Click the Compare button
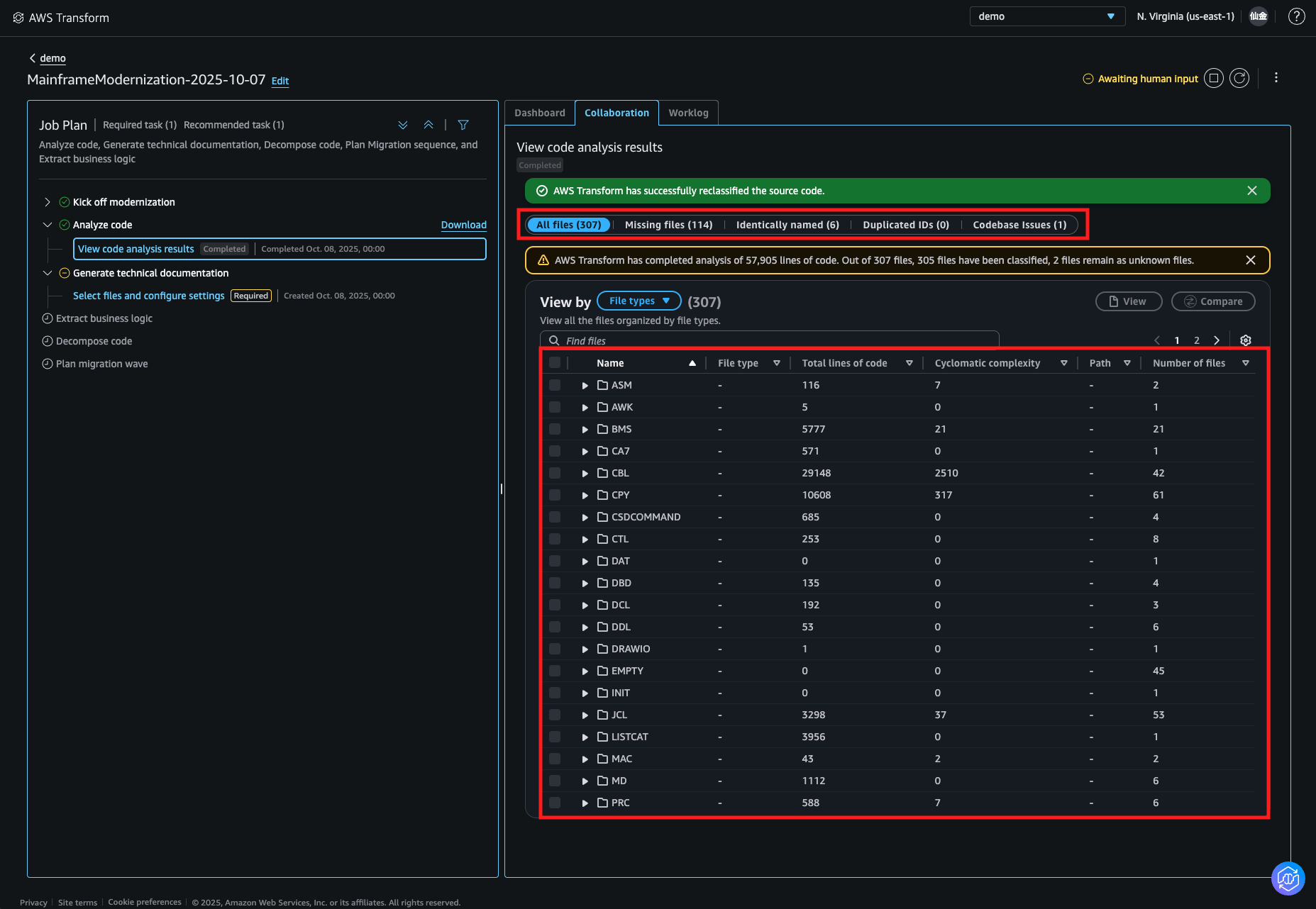The image size is (1316, 909). pyautogui.click(x=1212, y=301)
